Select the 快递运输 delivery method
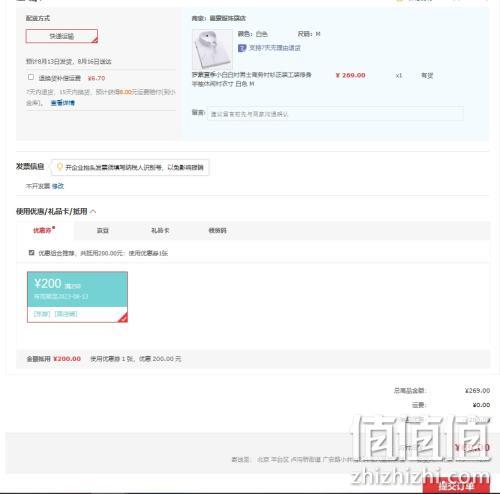 coord(62,36)
